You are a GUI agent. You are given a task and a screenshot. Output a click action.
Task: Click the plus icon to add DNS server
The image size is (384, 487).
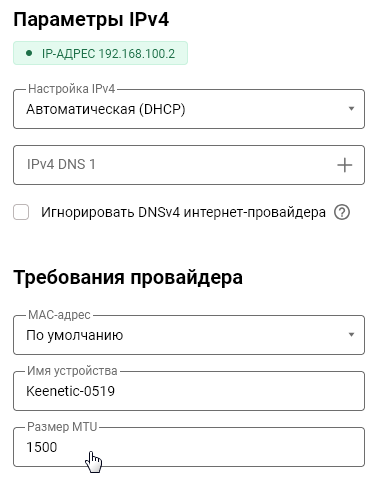click(x=344, y=165)
